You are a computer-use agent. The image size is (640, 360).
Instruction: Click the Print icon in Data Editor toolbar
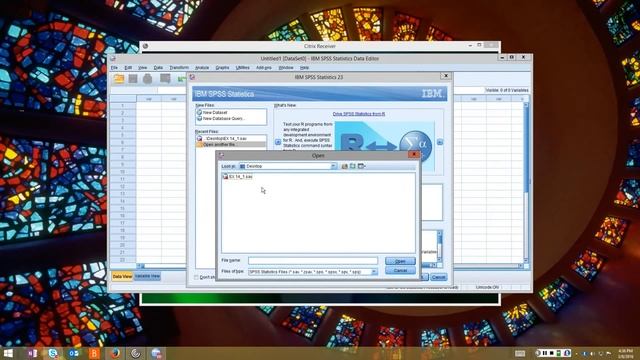point(147,78)
